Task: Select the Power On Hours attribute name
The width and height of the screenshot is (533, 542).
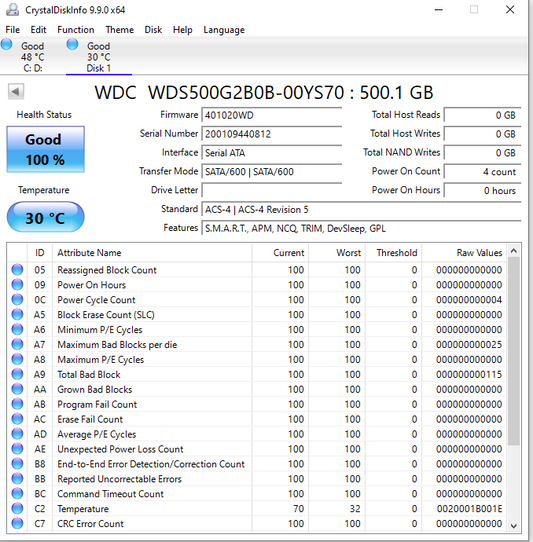Action: (x=92, y=285)
